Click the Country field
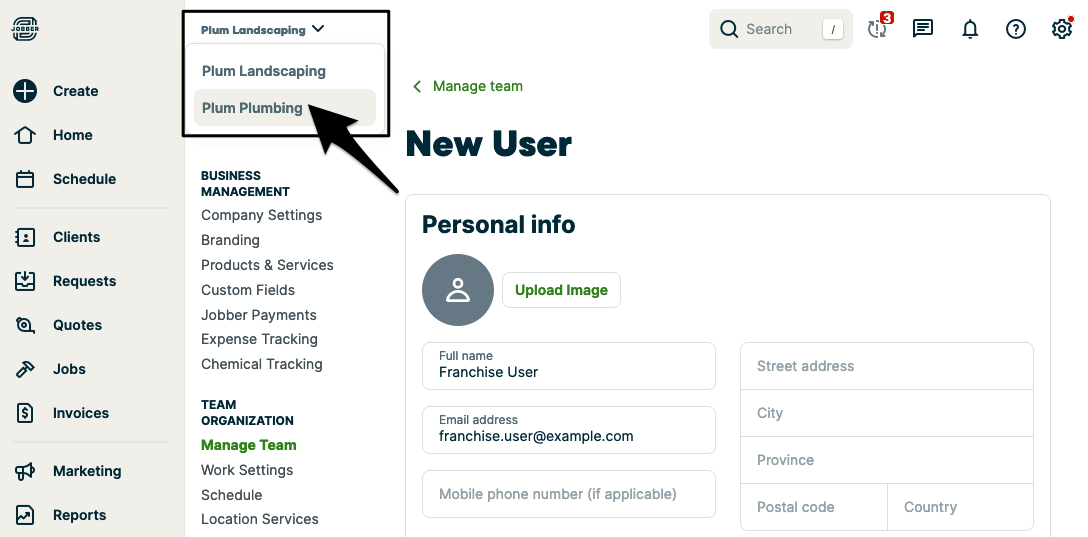This screenshot has width=1088, height=537. (x=960, y=507)
